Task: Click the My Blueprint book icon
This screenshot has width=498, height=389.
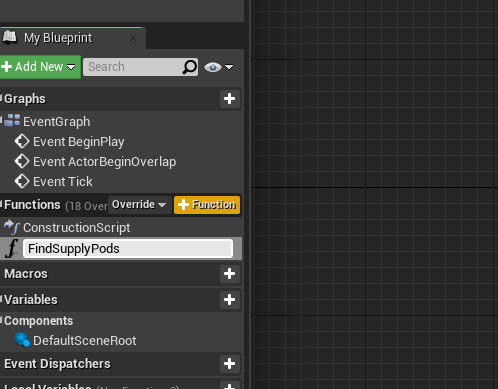Action: tap(9, 37)
